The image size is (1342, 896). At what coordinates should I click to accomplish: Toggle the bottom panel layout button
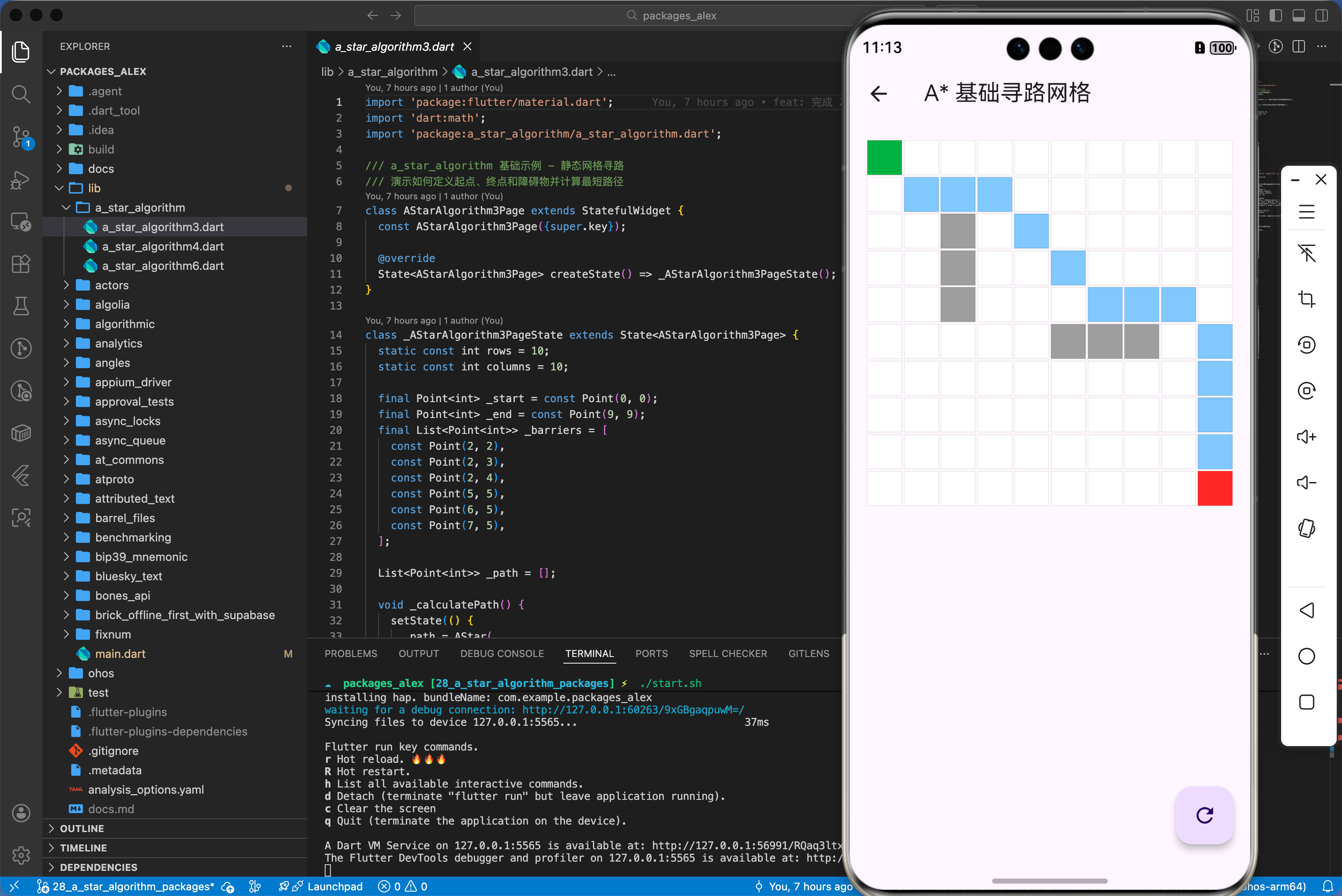click(x=1299, y=15)
